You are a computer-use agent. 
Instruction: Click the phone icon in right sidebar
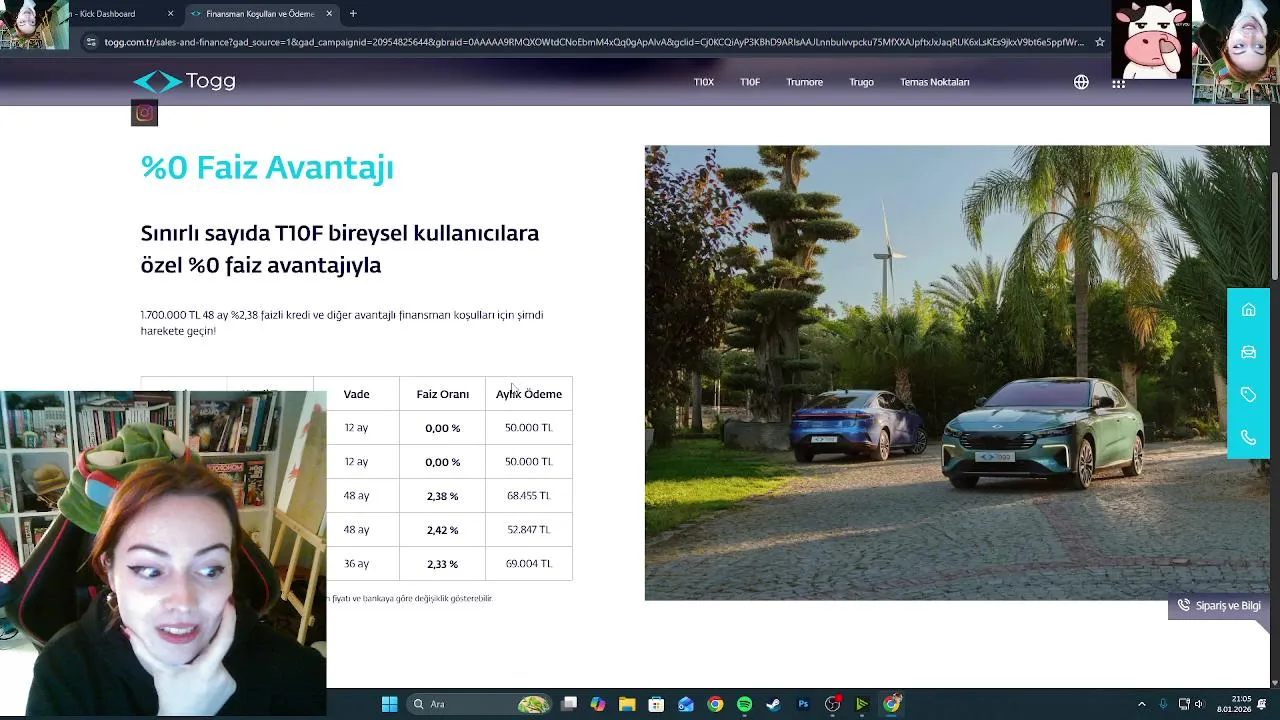(x=1248, y=438)
